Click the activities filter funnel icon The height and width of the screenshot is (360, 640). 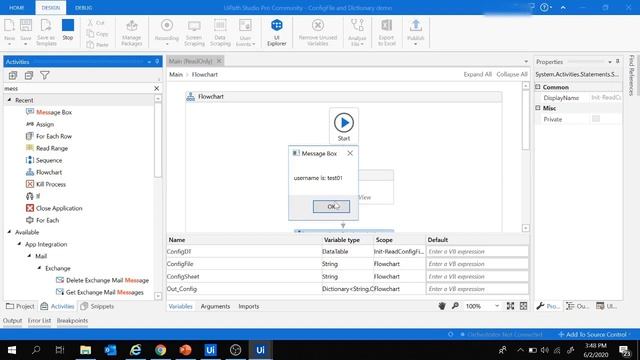click(x=44, y=75)
